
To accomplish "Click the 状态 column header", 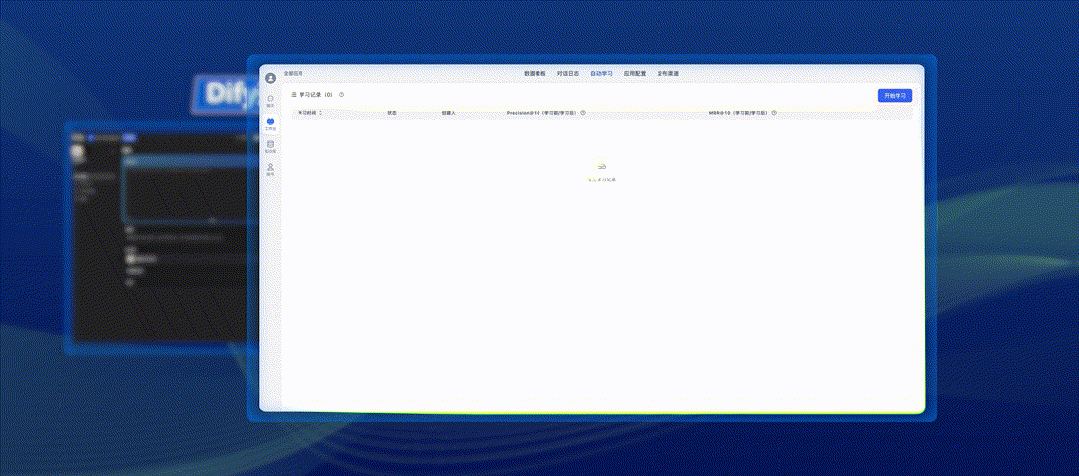I will click(392, 113).
